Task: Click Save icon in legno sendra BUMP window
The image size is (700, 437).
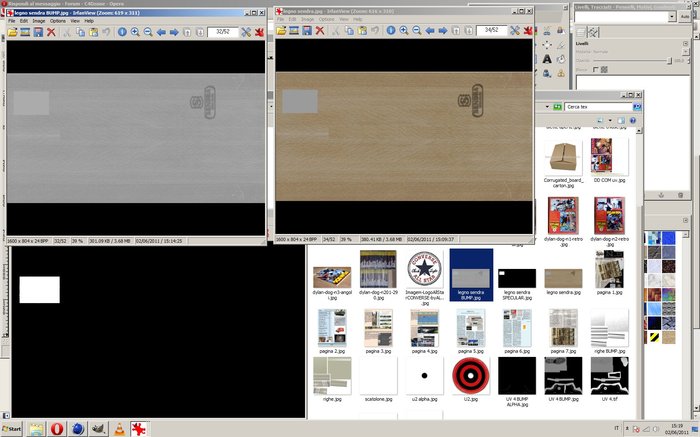Action: pyautogui.click(x=38, y=32)
